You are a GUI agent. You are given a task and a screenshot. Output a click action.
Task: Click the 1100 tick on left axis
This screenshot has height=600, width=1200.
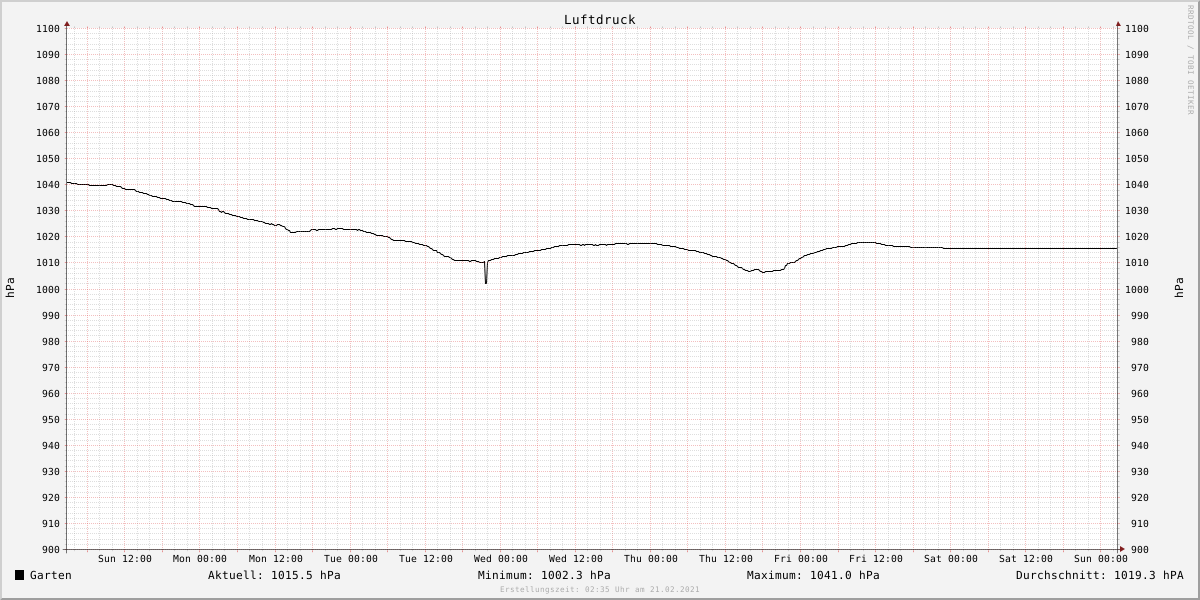49,29
